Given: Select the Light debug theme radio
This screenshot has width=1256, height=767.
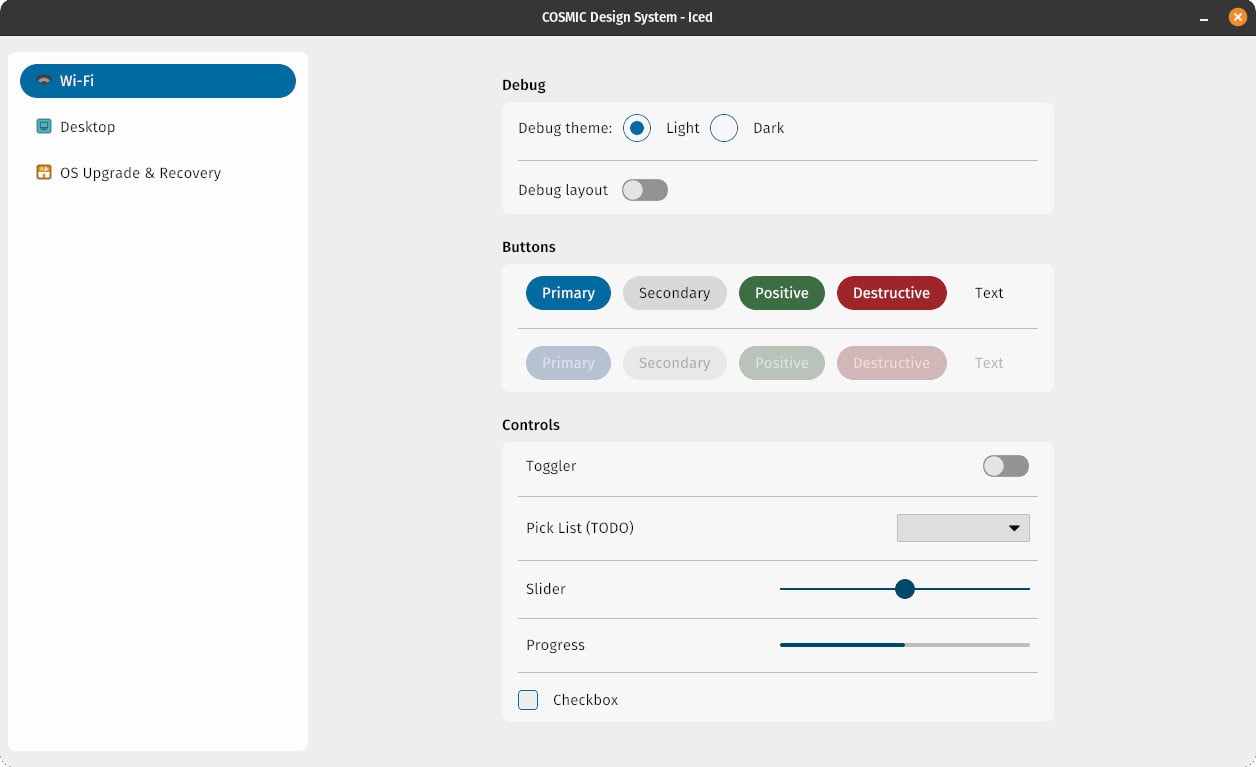Looking at the screenshot, I should [637, 128].
